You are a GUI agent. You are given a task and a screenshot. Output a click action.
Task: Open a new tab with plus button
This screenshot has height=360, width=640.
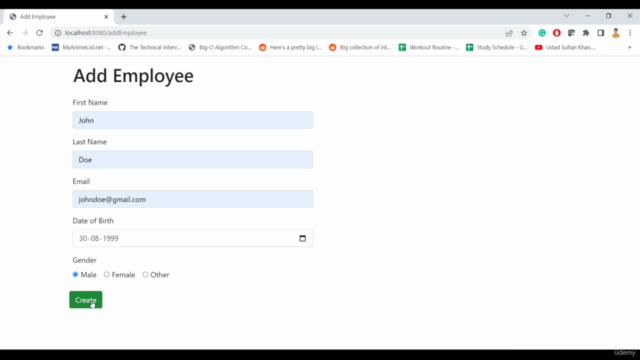tap(124, 17)
